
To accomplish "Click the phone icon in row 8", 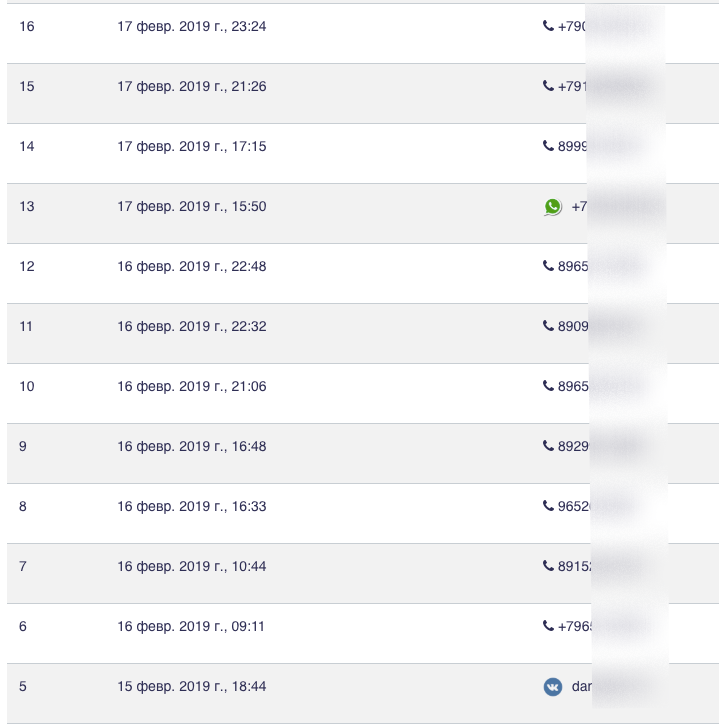I will pos(548,506).
